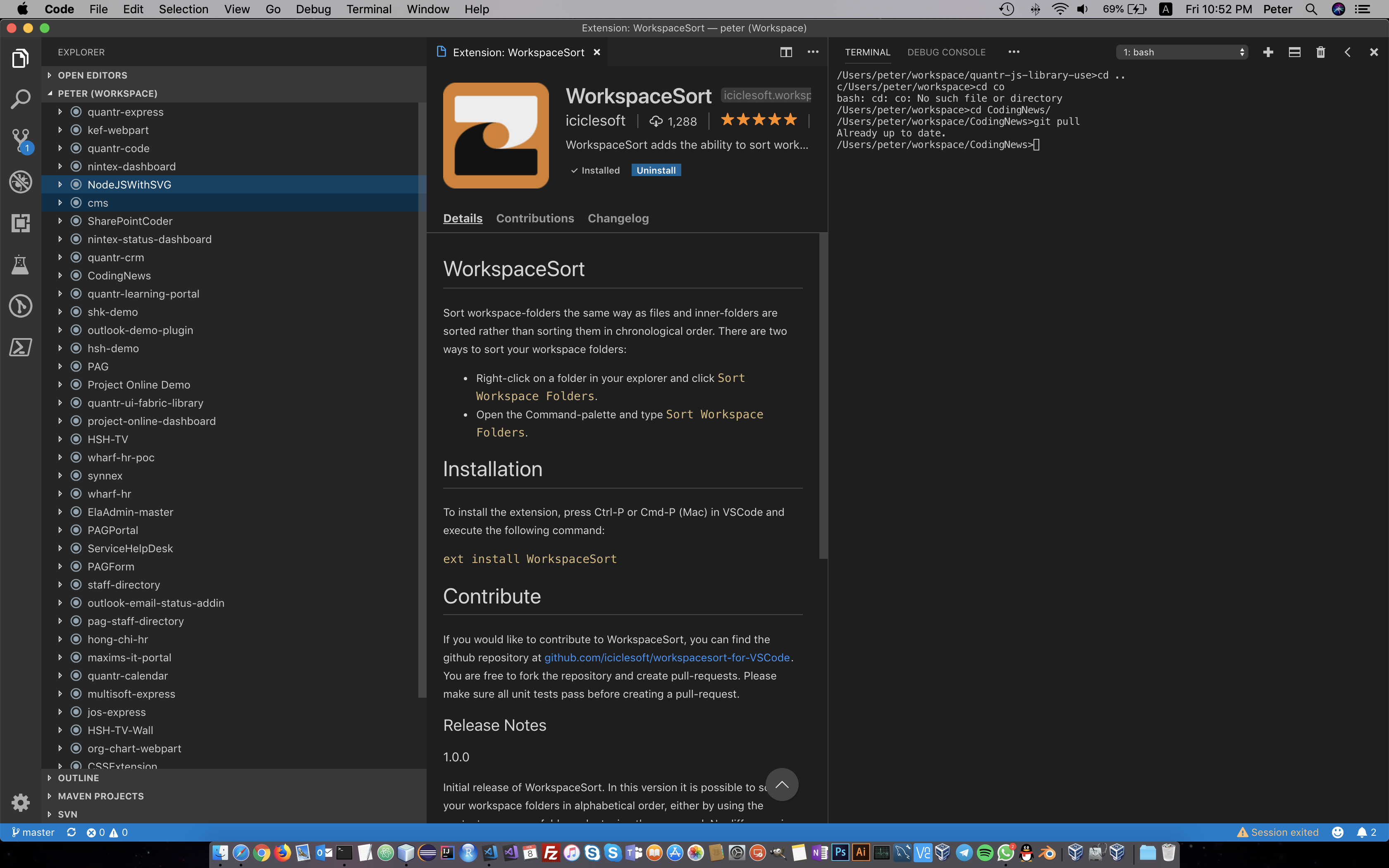Open the Test flask view in activity bar
This screenshot has width=1389, height=868.
click(21, 264)
